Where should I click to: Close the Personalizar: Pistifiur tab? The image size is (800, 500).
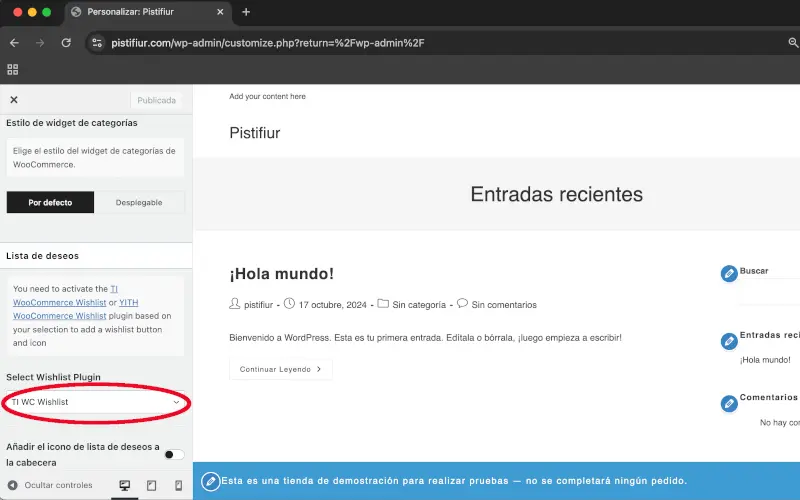[220, 12]
